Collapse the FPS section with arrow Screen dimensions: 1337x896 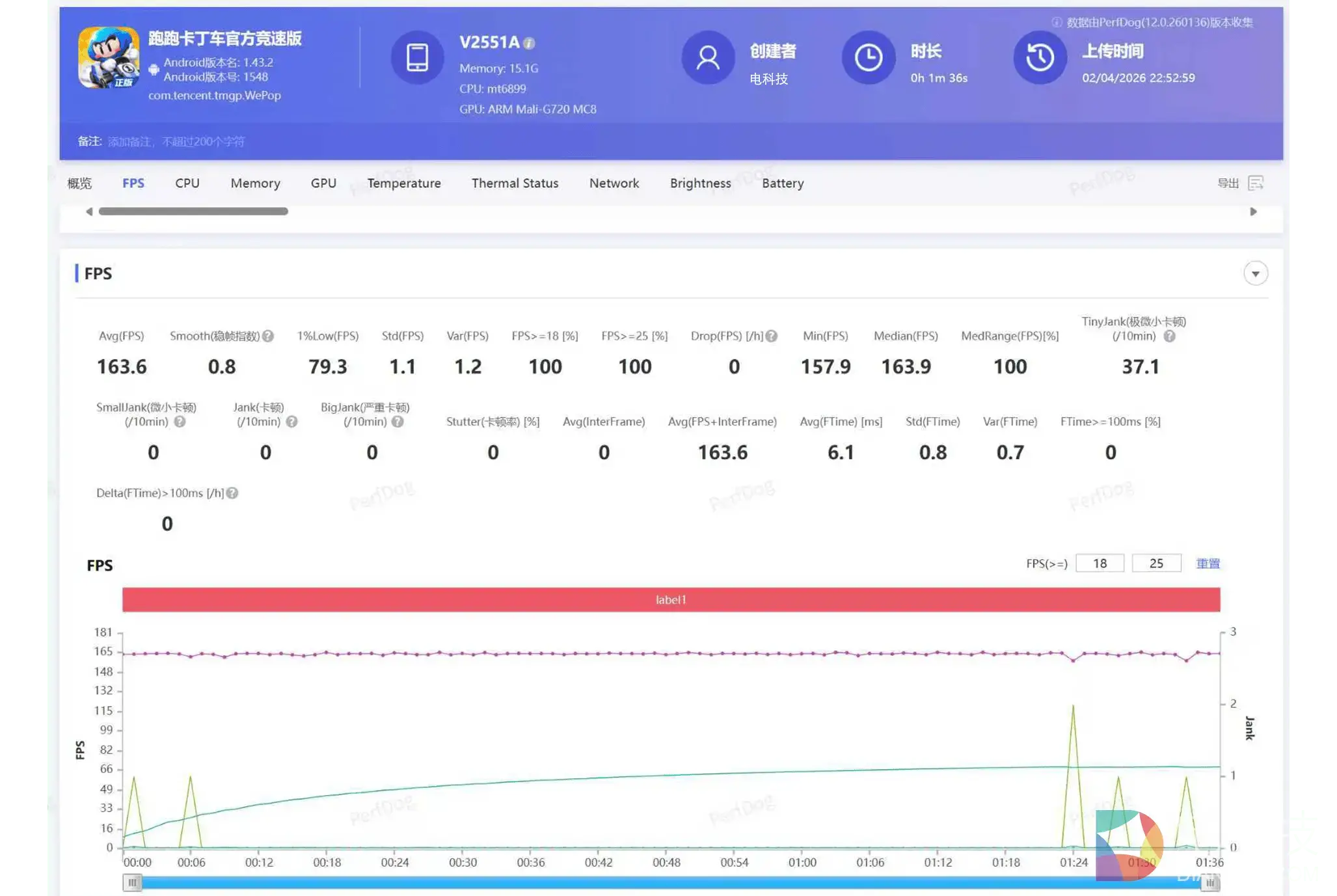(1255, 273)
